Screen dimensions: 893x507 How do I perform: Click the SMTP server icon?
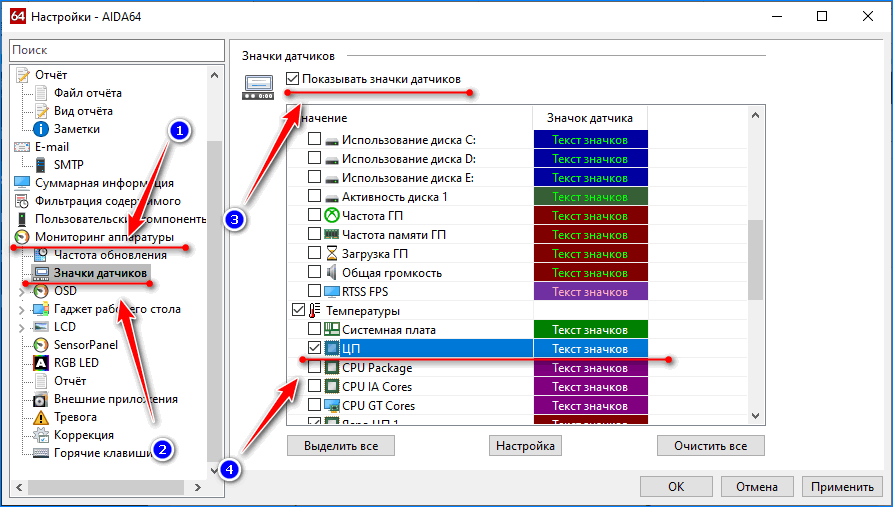(x=42, y=165)
